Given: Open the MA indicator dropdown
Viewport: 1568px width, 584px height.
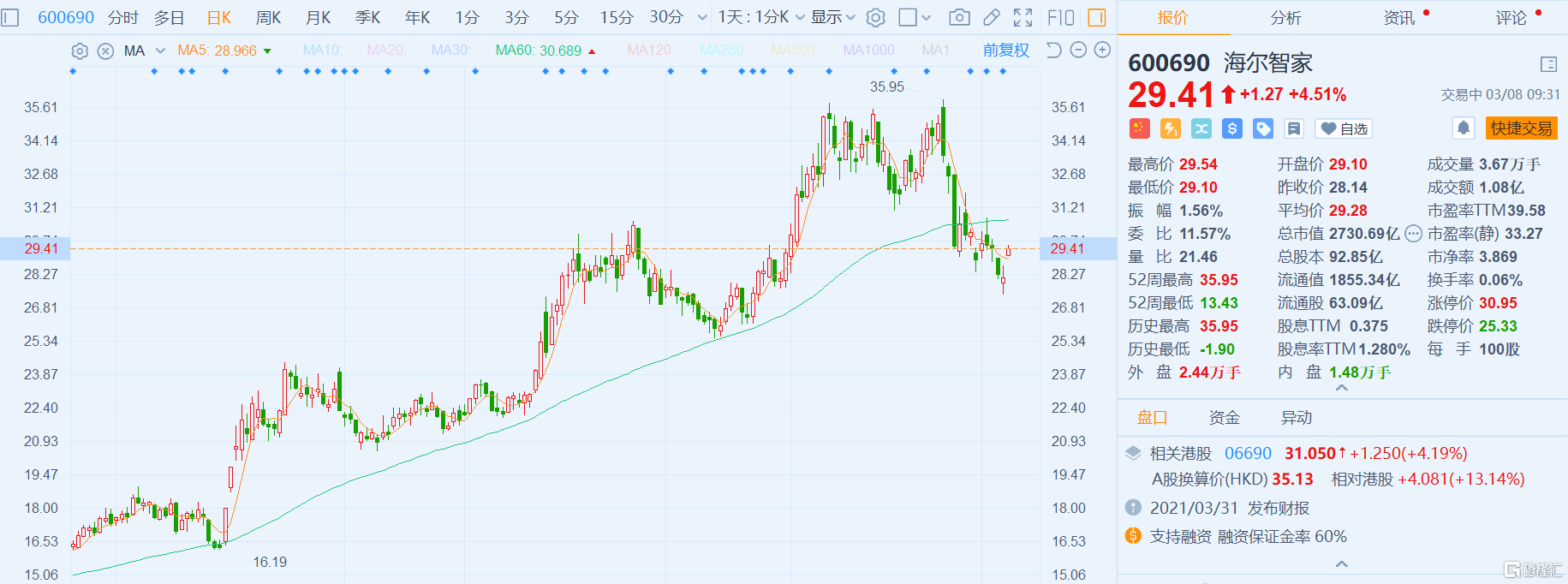Looking at the screenshot, I should (x=160, y=51).
